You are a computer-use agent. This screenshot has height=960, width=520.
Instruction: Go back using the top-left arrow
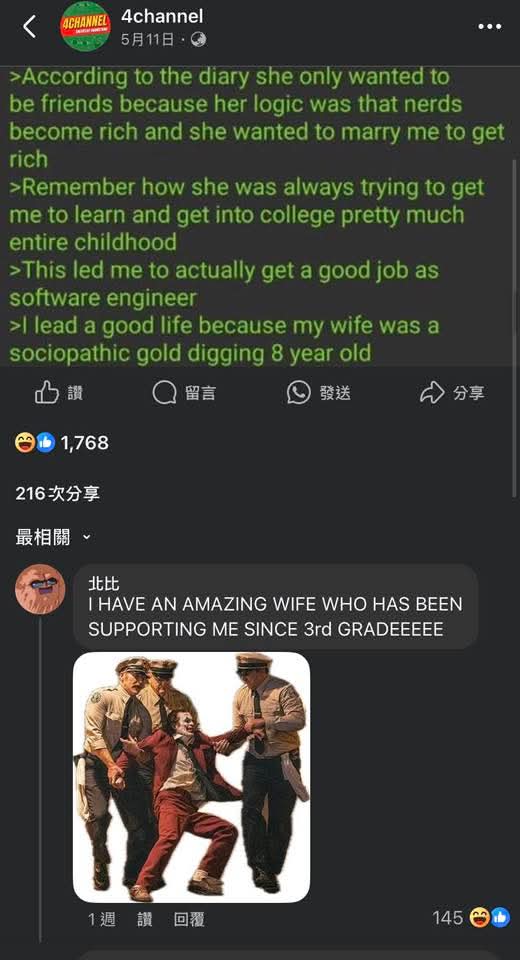[29, 27]
